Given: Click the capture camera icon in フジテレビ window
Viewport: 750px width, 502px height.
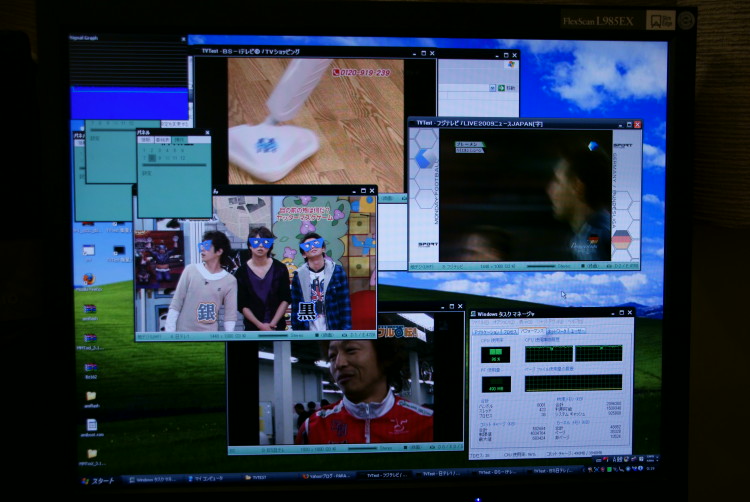Looking at the screenshot, I should click(609, 265).
